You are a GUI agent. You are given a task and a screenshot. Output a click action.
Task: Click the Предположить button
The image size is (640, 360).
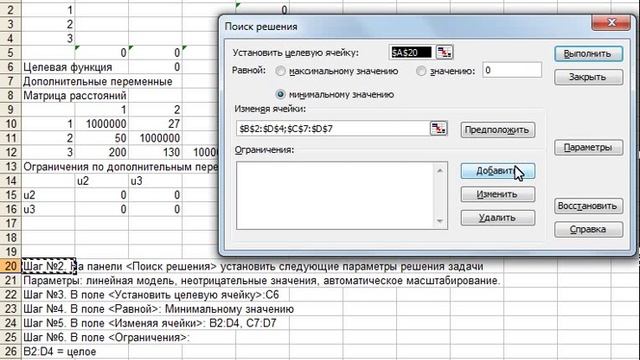pyautogui.click(x=498, y=130)
